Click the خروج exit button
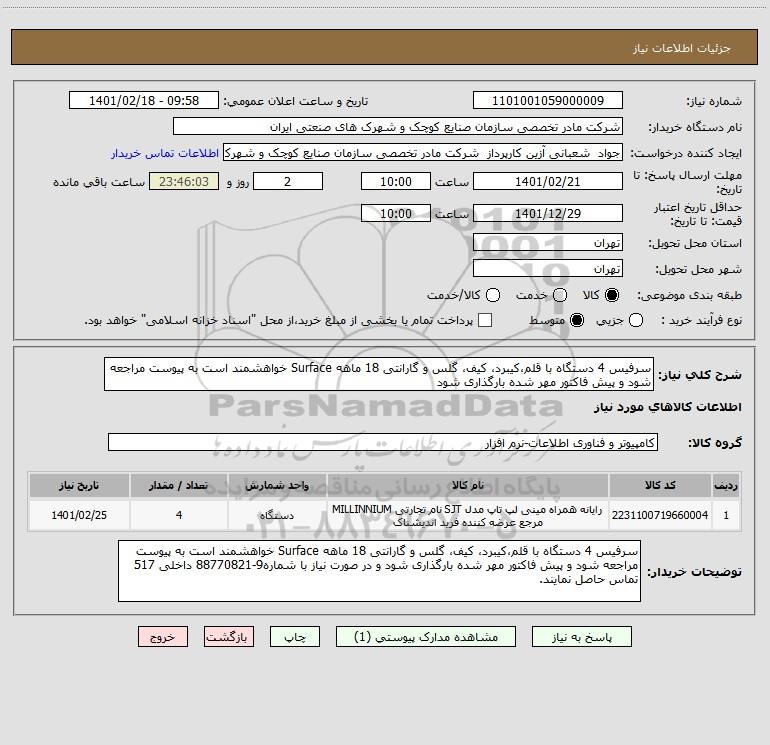Viewport: 770px width, 745px height. tap(163, 637)
